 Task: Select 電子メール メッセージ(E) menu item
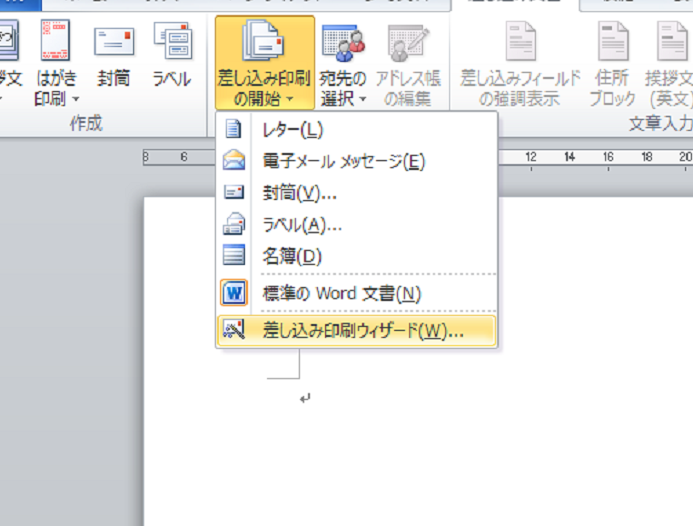(356, 161)
